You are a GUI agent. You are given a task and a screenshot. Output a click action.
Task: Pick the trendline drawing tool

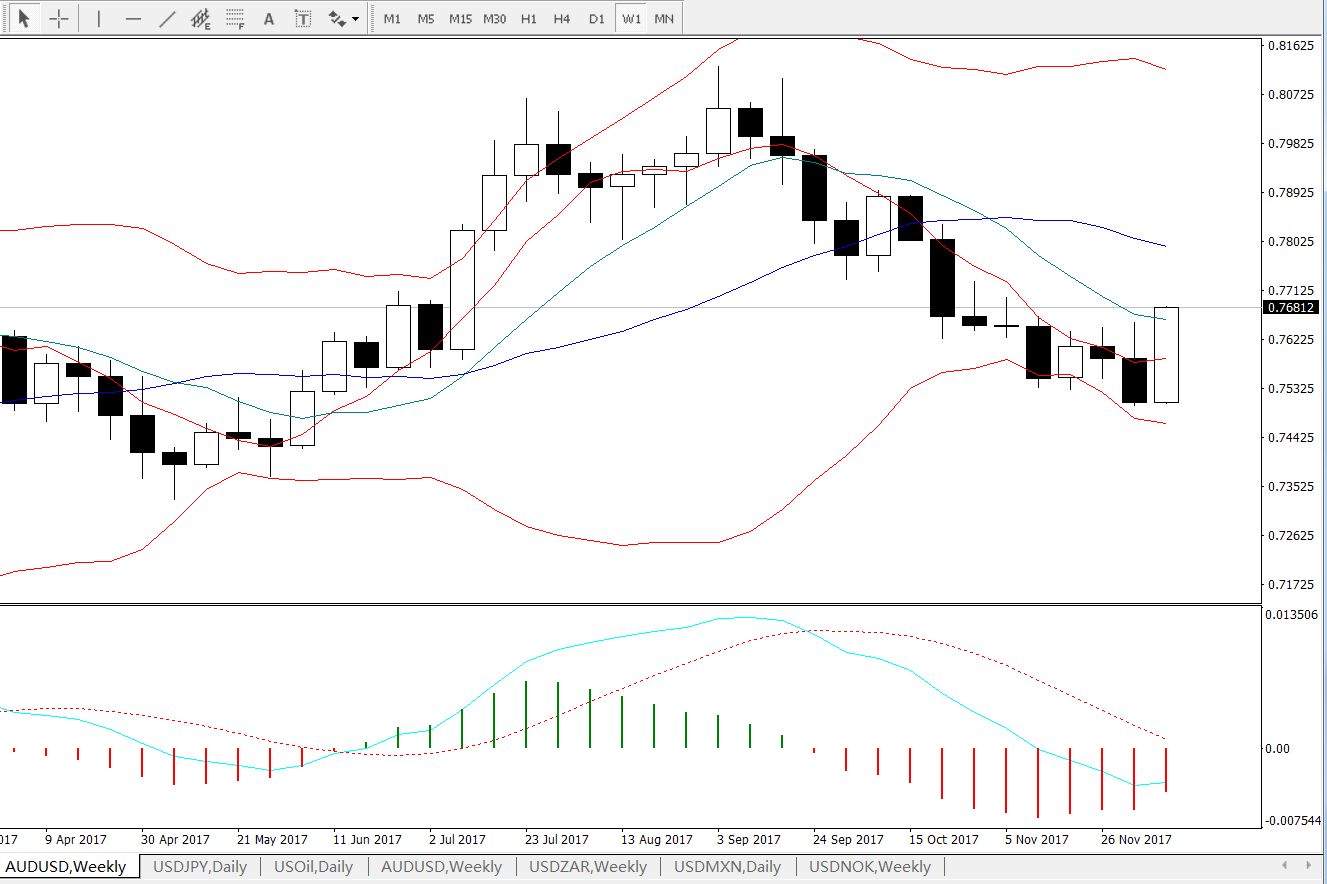tap(167, 18)
